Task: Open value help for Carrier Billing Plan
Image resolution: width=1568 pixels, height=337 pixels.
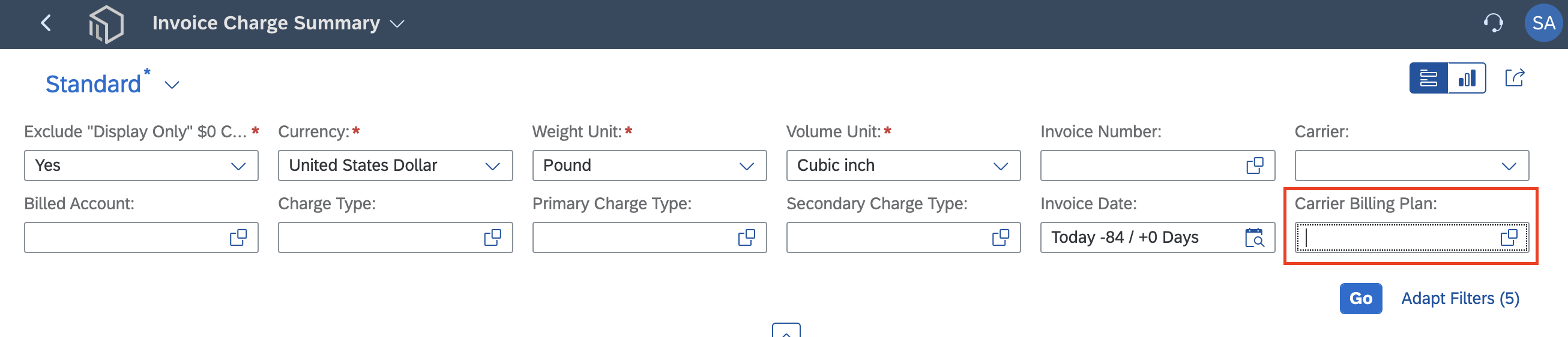Action: (x=1509, y=237)
